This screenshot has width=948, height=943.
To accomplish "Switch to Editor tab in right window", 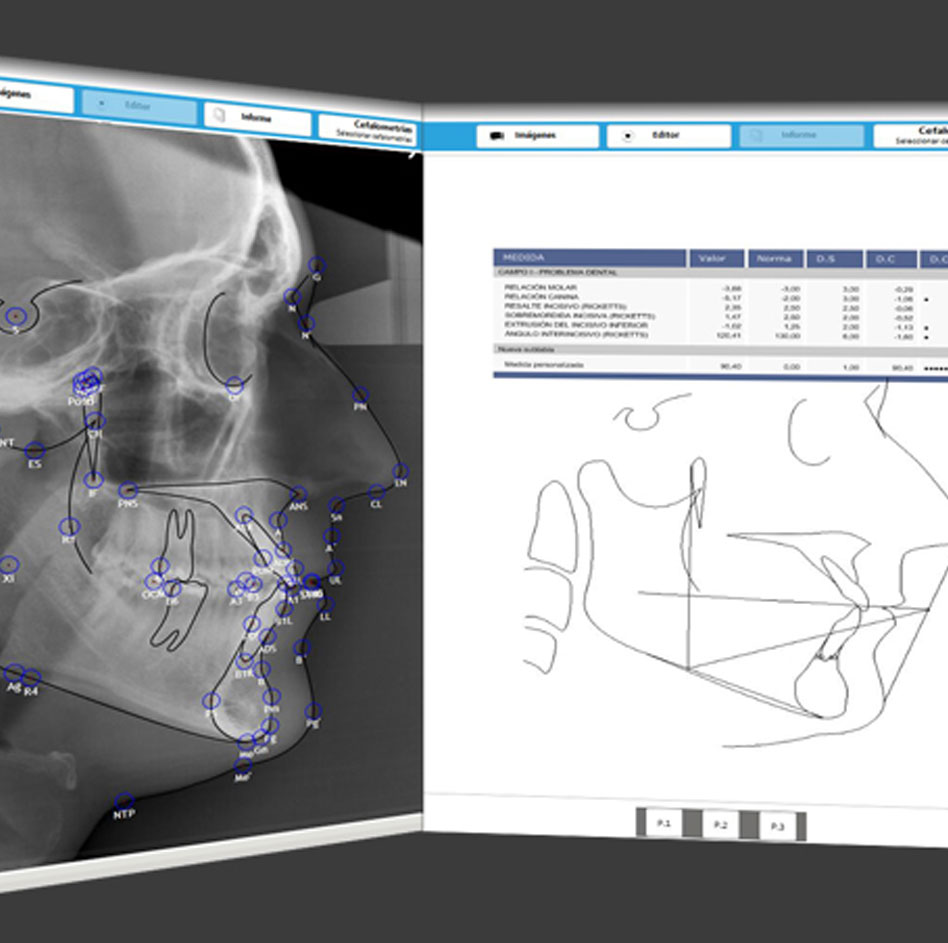I will [667, 136].
